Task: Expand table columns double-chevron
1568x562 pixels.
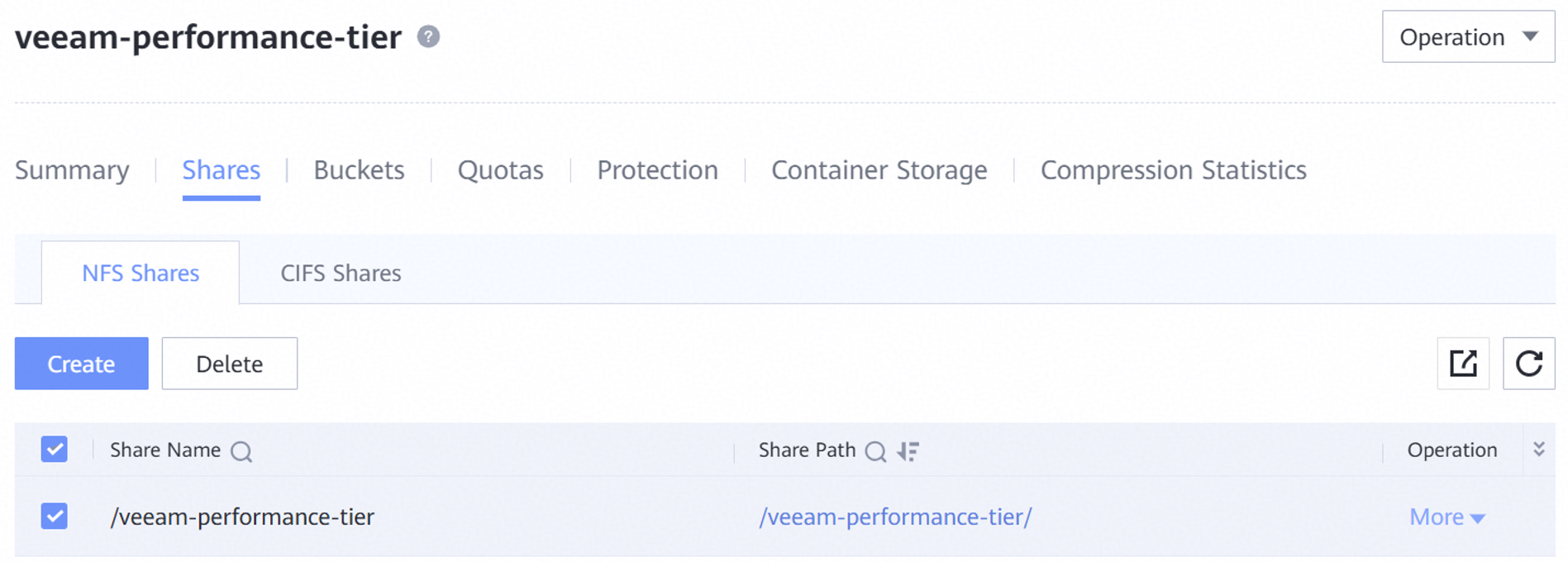Action: pos(1538,449)
